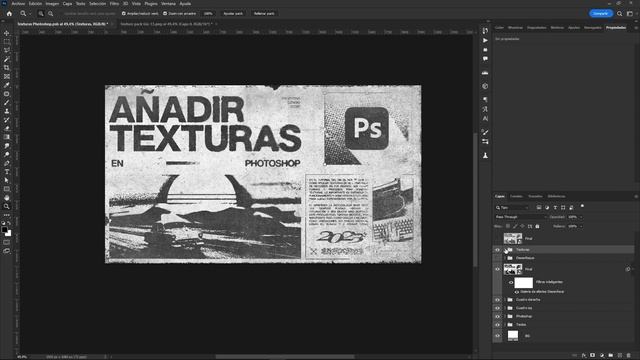The height and width of the screenshot is (360, 640).
Task: Select the Pen tool
Action: [7, 163]
